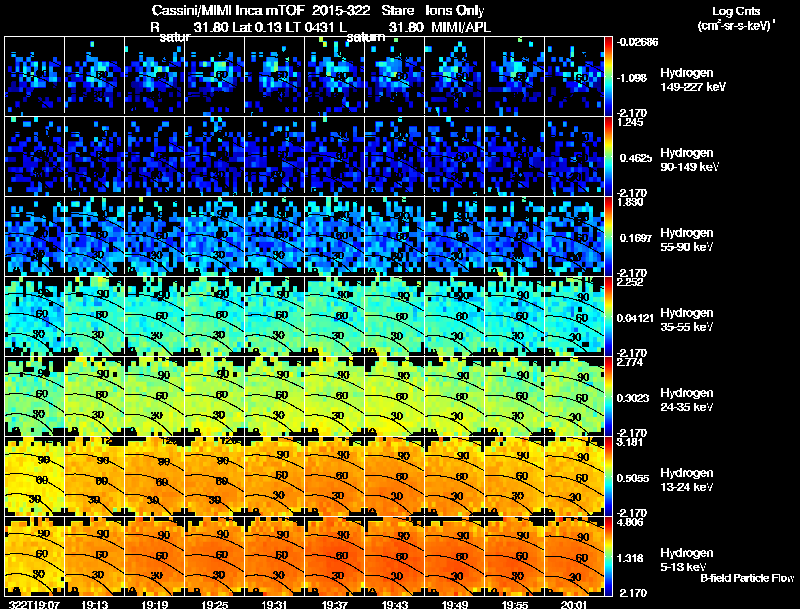Screen dimensions: 800x609
Task: Click the 0.4625 color scale value
Action: click(x=635, y=158)
